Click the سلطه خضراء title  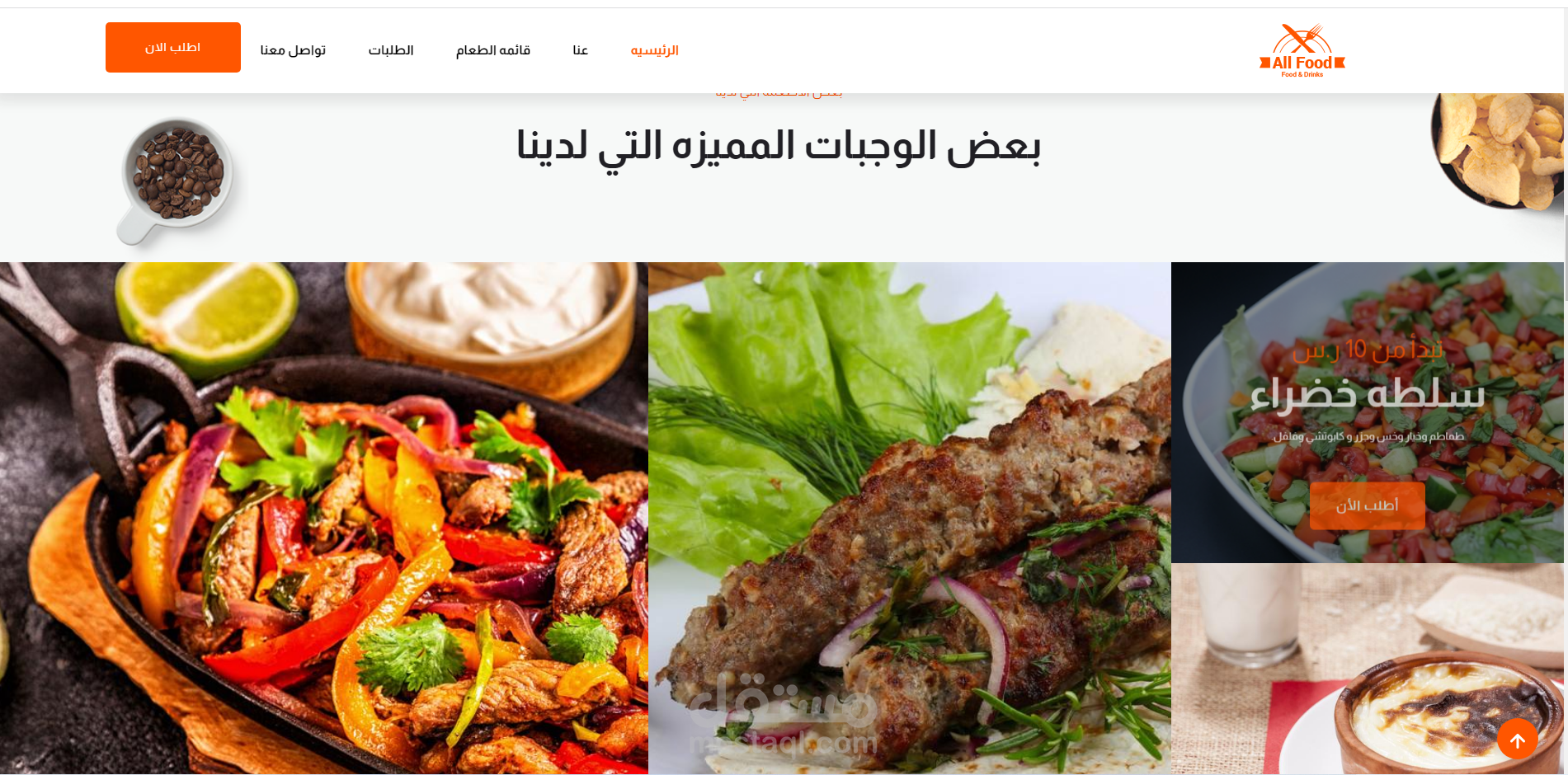[1368, 394]
